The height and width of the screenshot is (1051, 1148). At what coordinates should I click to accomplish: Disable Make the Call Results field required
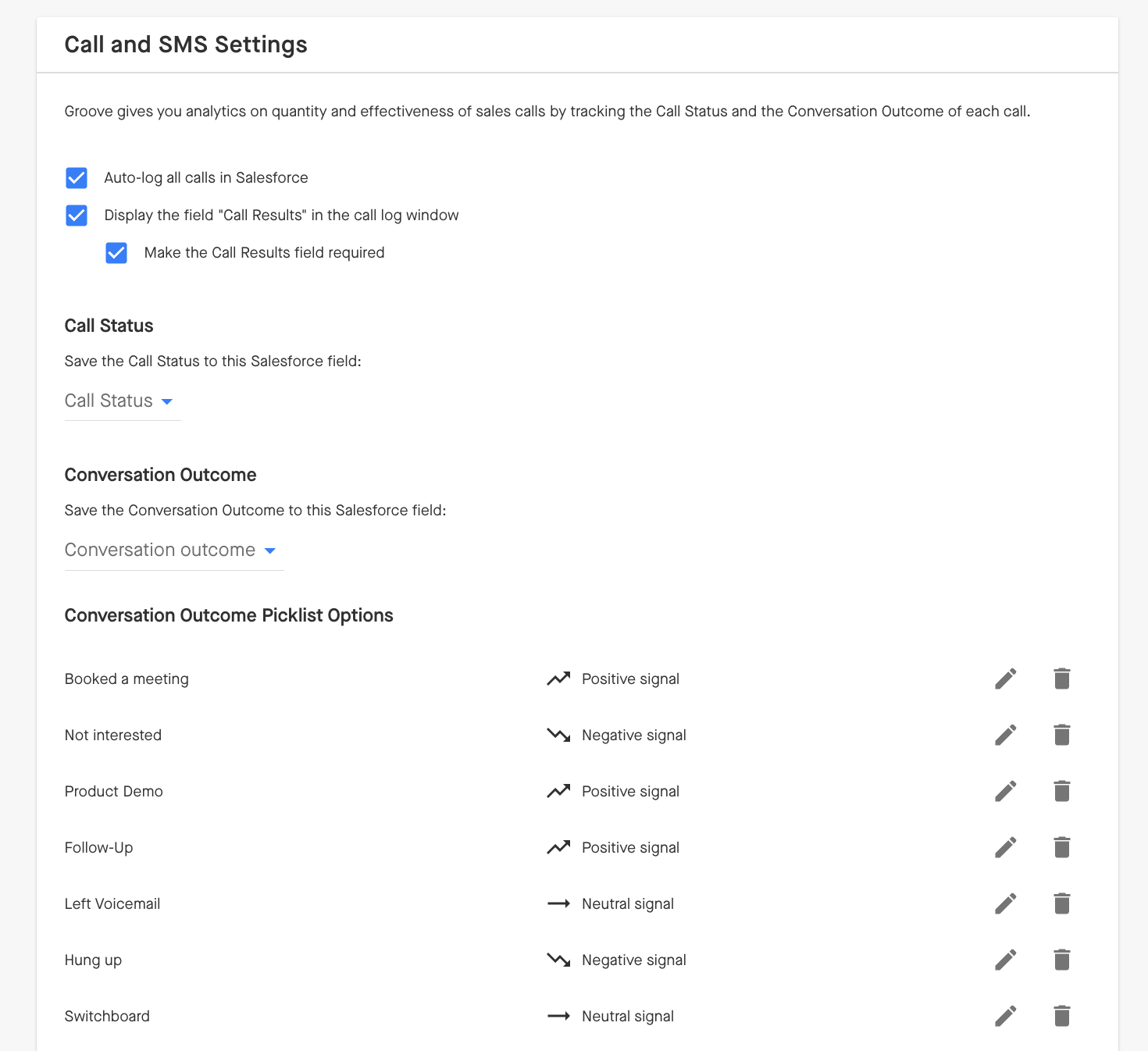coord(116,253)
